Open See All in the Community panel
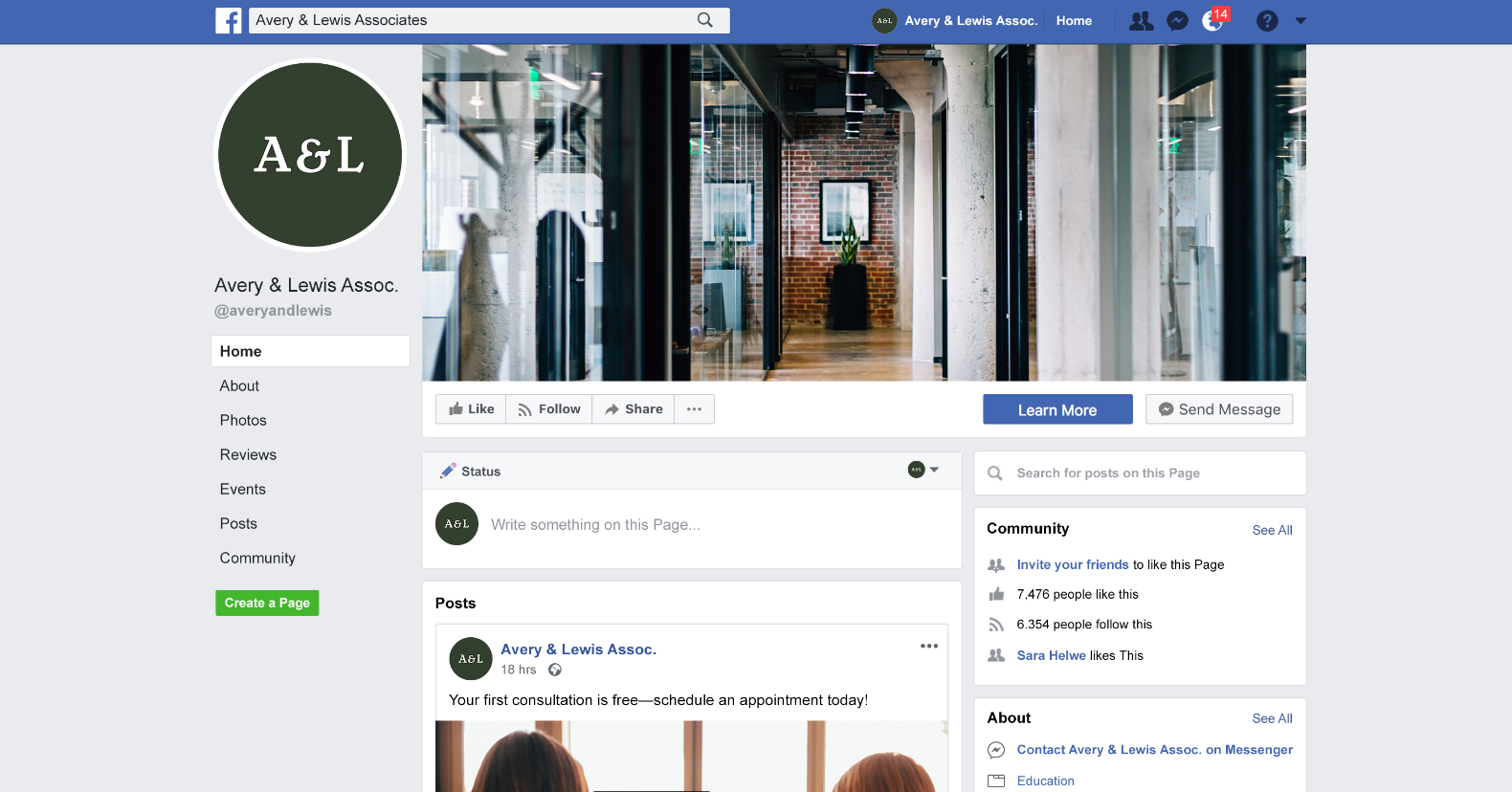The width and height of the screenshot is (1512, 792). 1272,530
